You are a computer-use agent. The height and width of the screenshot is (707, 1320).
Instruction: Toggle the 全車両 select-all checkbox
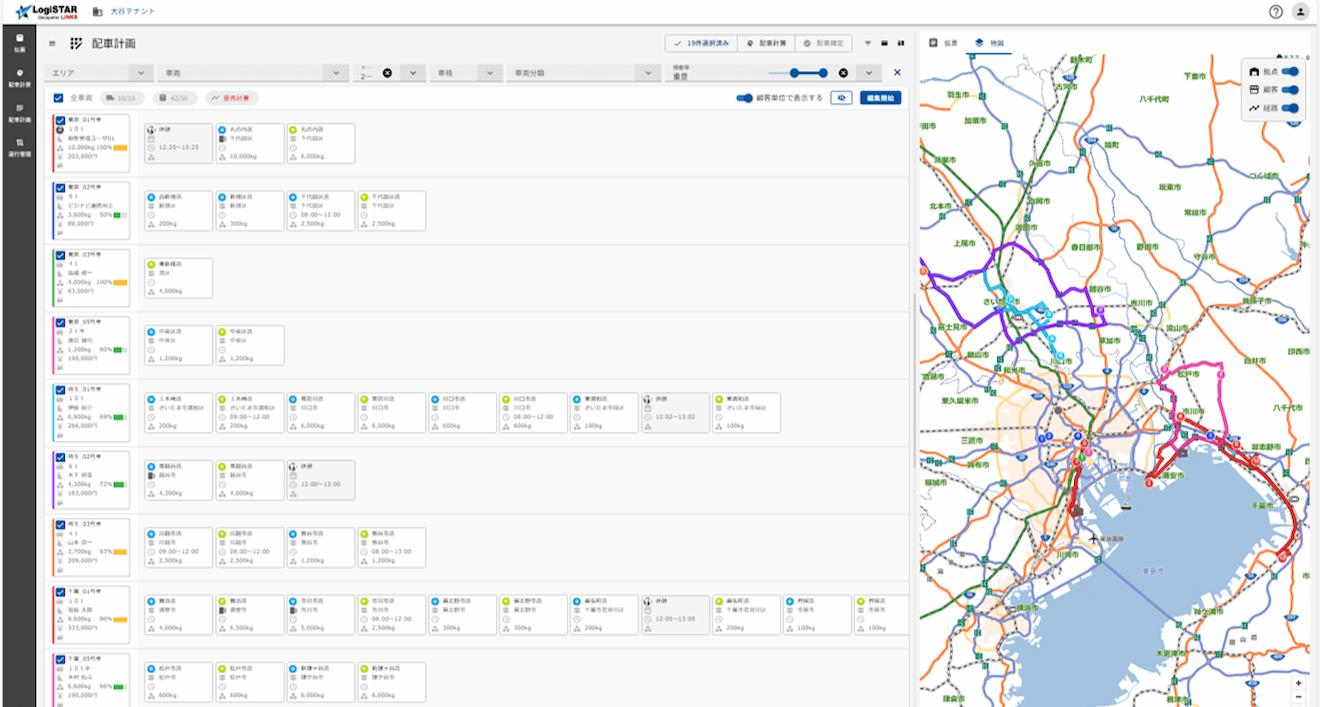(58, 98)
